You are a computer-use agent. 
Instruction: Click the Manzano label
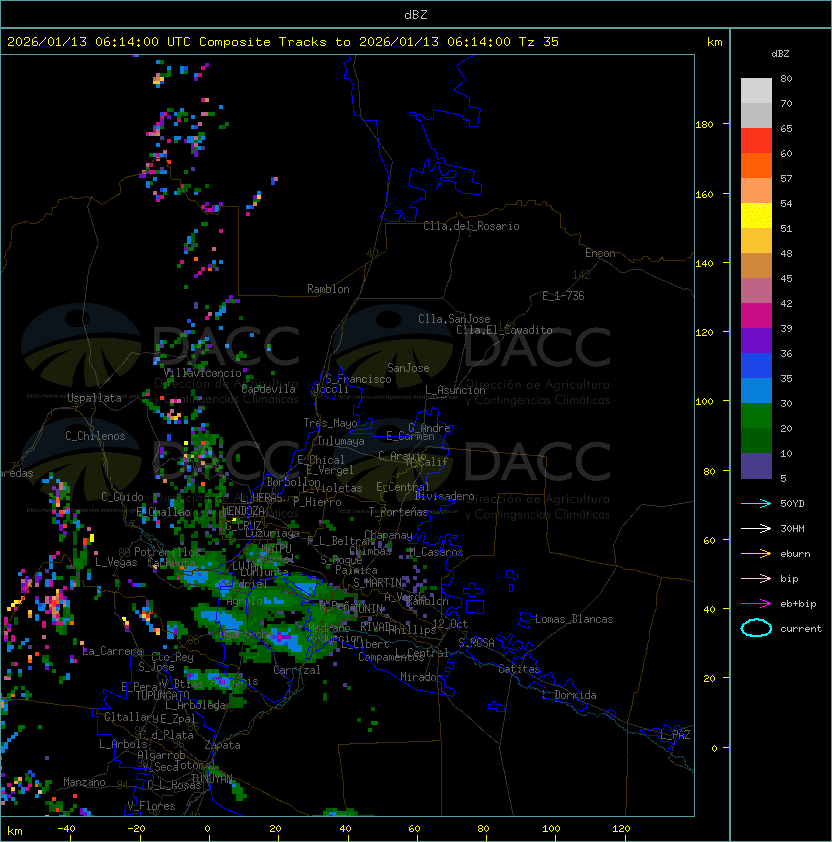click(x=84, y=782)
